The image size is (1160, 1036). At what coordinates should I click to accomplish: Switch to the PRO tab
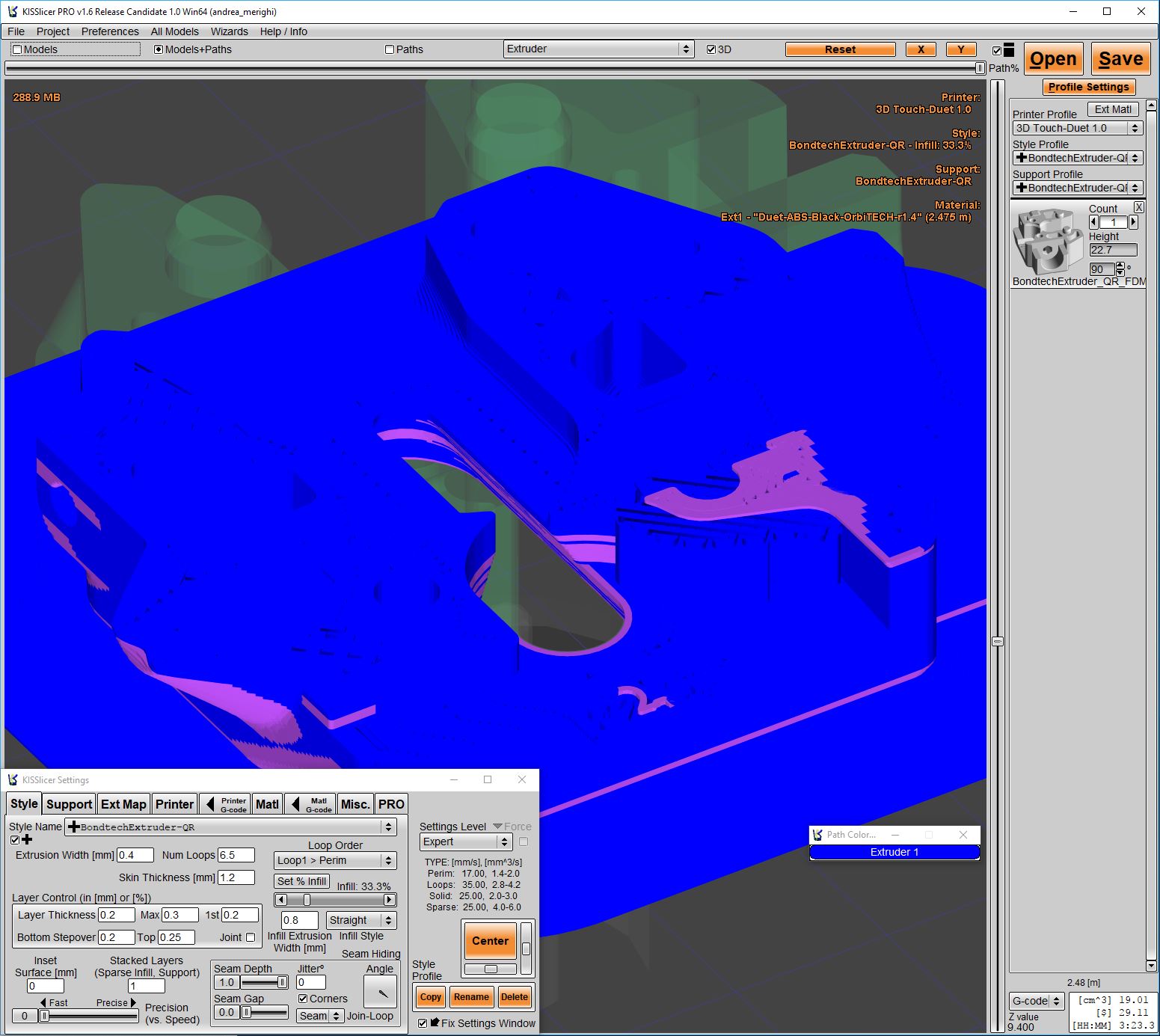(391, 804)
